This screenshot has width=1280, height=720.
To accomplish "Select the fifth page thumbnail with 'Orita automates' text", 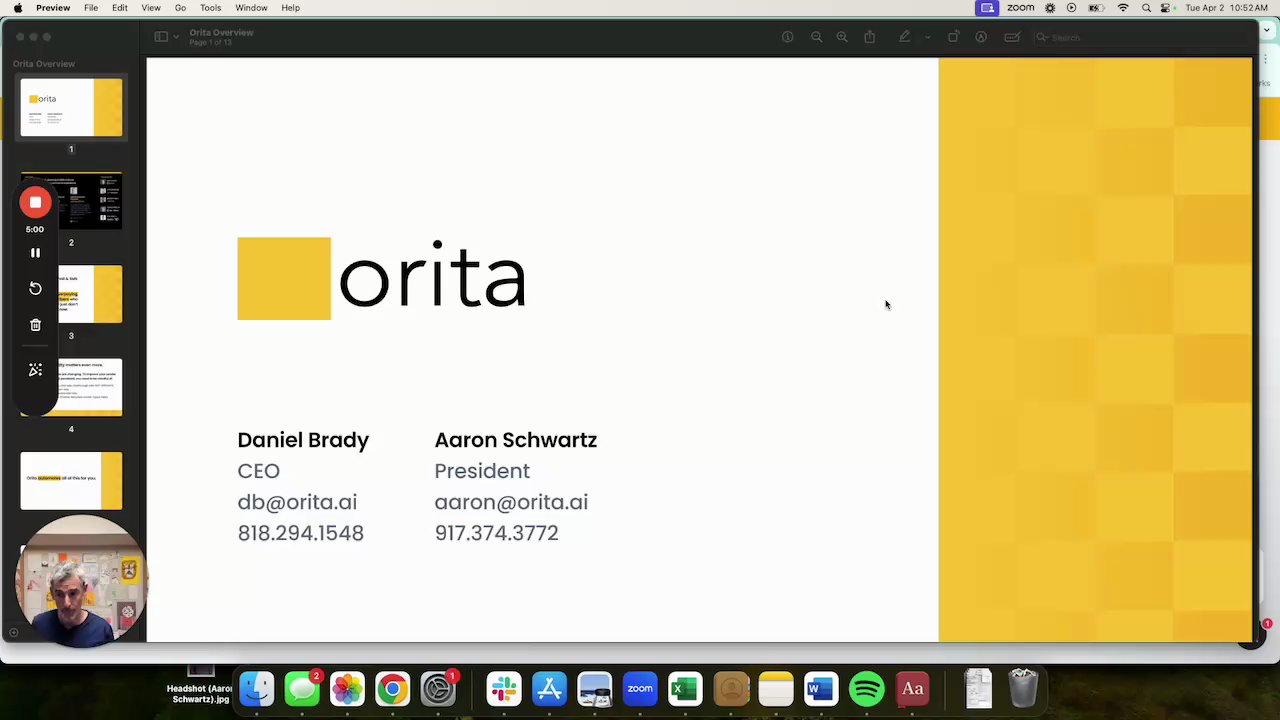I will point(71,481).
